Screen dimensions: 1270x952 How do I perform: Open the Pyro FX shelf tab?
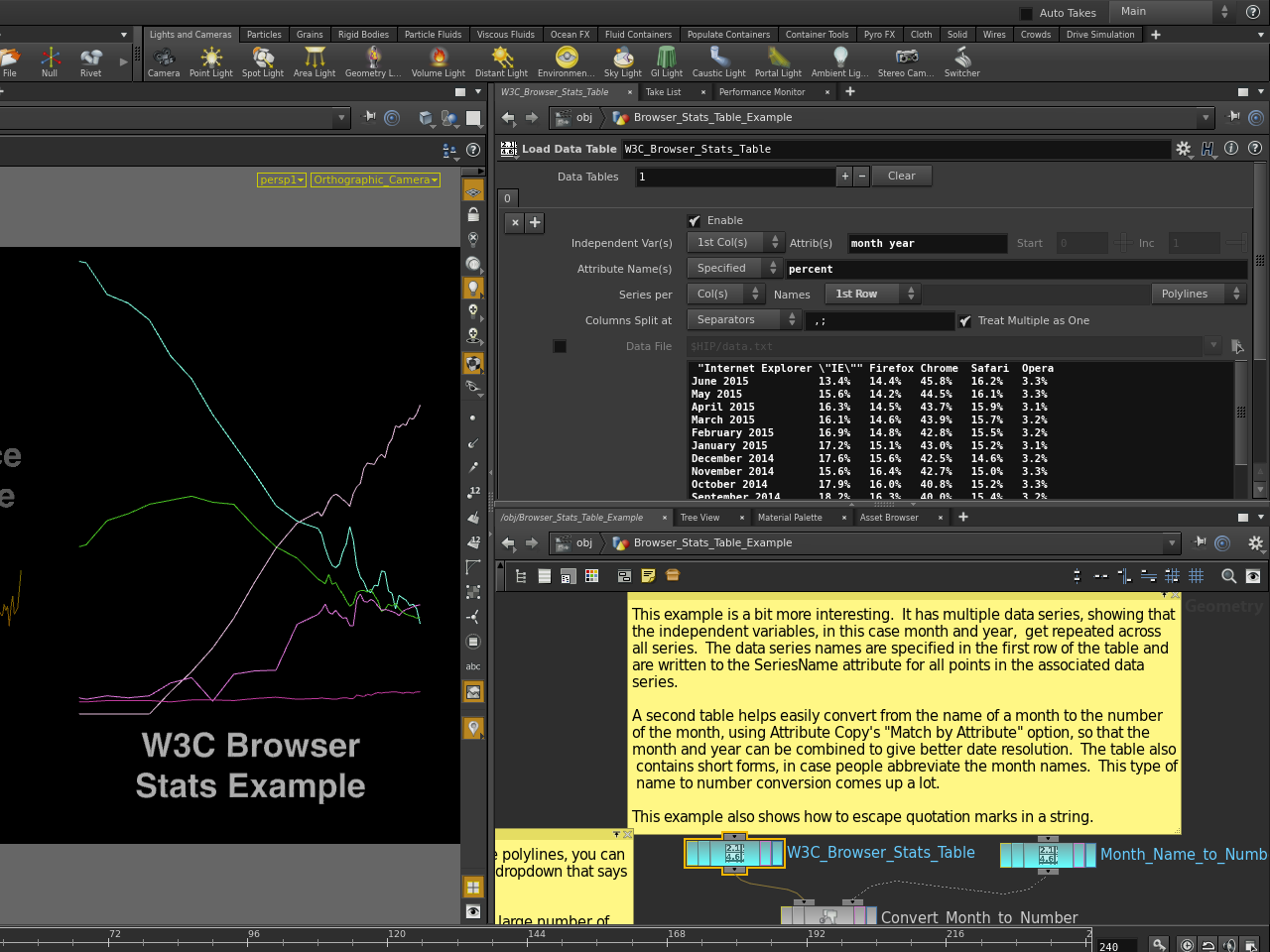click(x=879, y=35)
